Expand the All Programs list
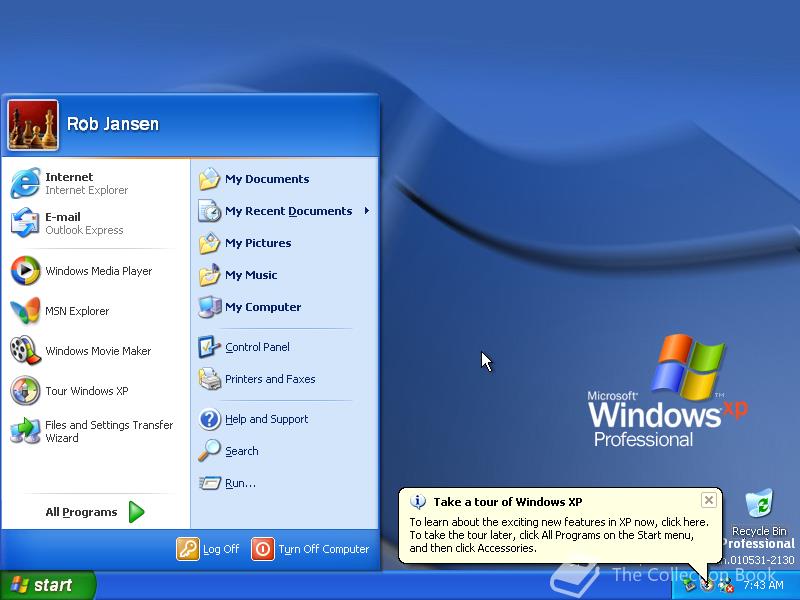Image resolution: width=800 pixels, height=600 pixels. click(x=95, y=512)
